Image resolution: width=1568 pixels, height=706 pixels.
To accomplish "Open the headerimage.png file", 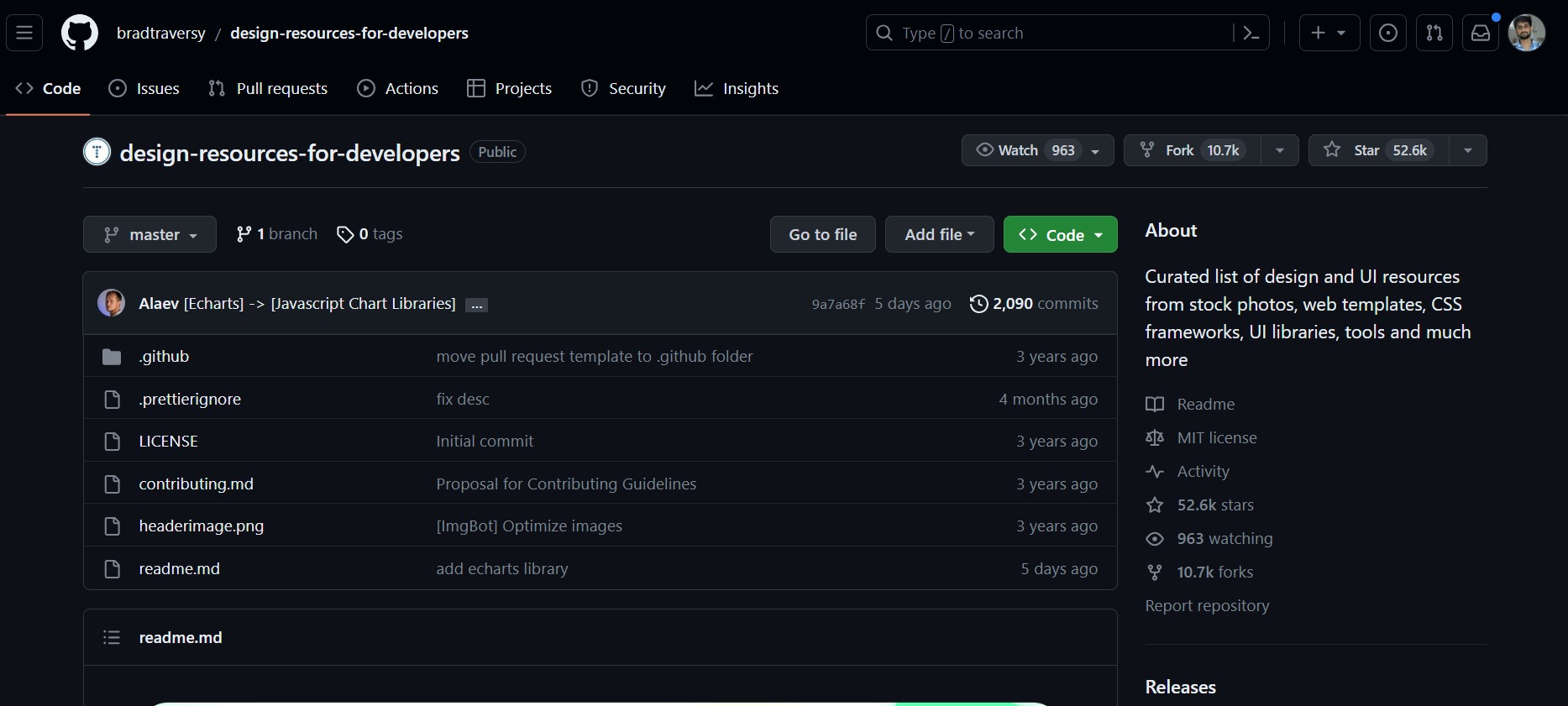I will pos(202,526).
